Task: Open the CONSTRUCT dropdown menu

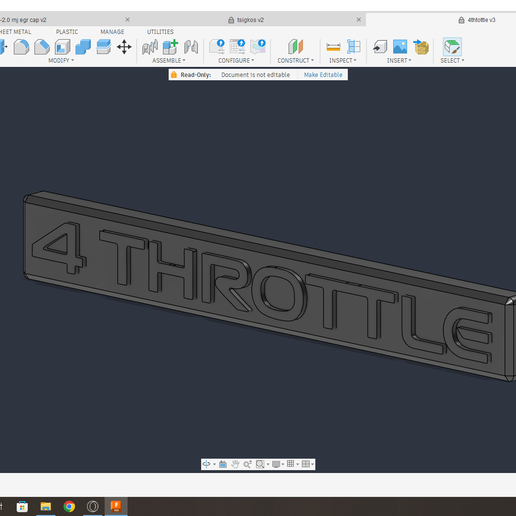Action: pyautogui.click(x=296, y=60)
